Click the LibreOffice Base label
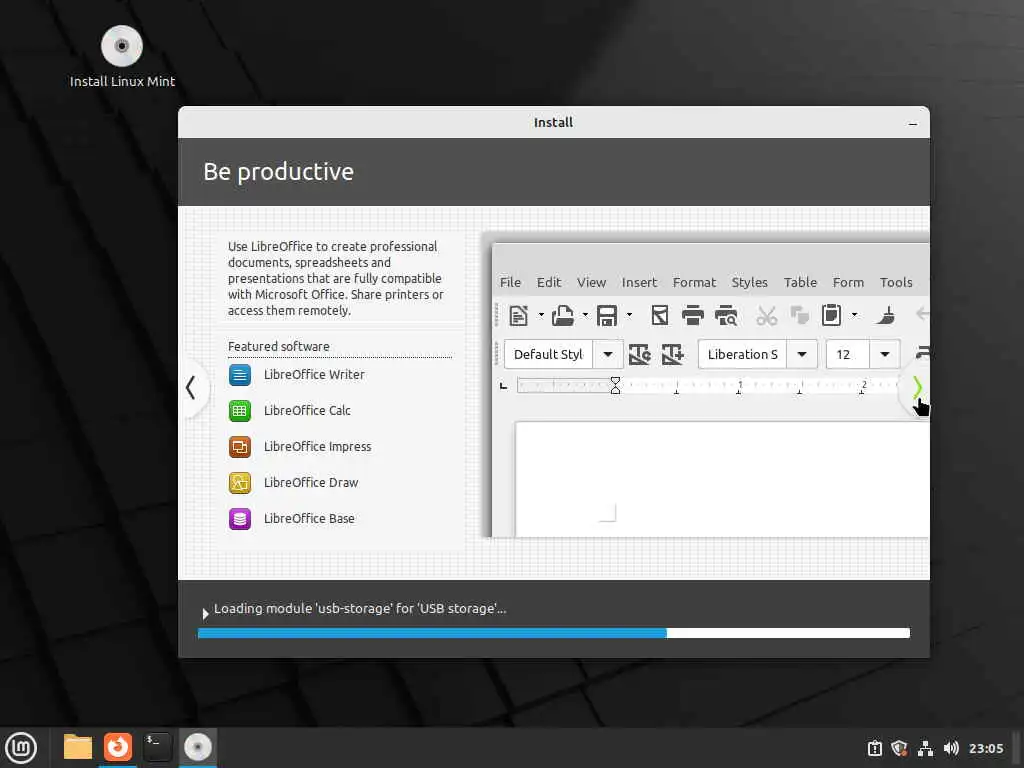1024x768 pixels. coord(310,519)
